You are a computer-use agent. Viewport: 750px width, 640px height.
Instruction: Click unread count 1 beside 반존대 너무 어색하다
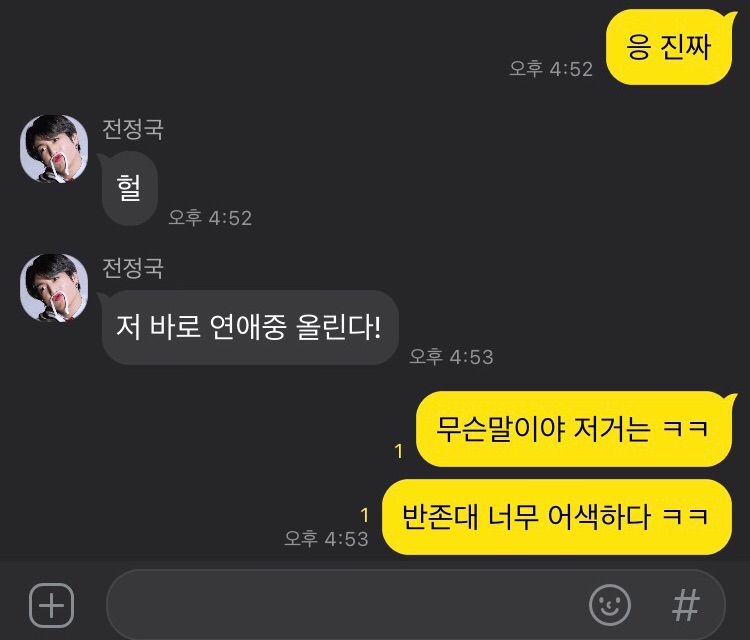[x=365, y=515]
